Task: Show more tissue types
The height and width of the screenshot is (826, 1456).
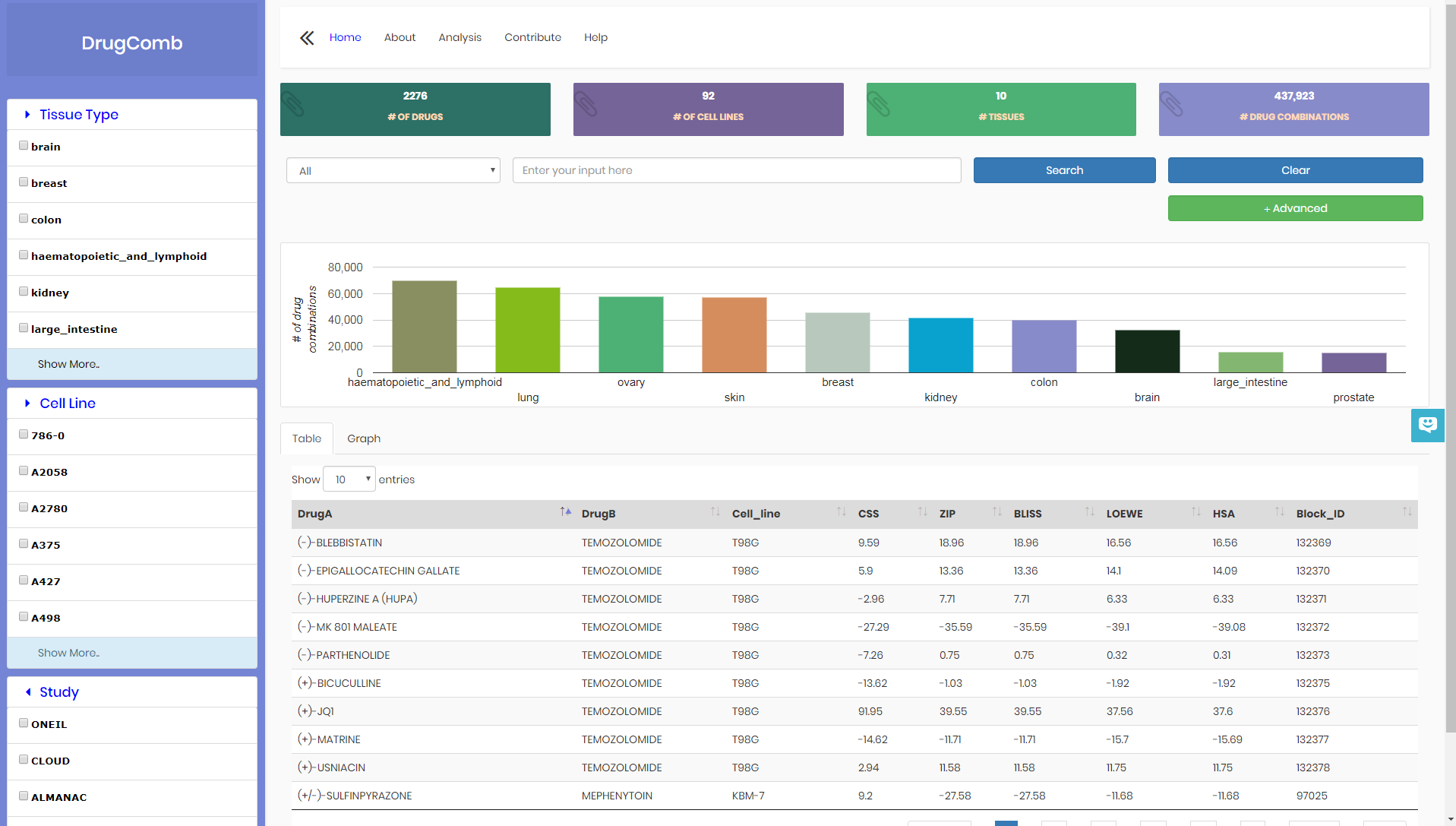Action: click(x=68, y=364)
